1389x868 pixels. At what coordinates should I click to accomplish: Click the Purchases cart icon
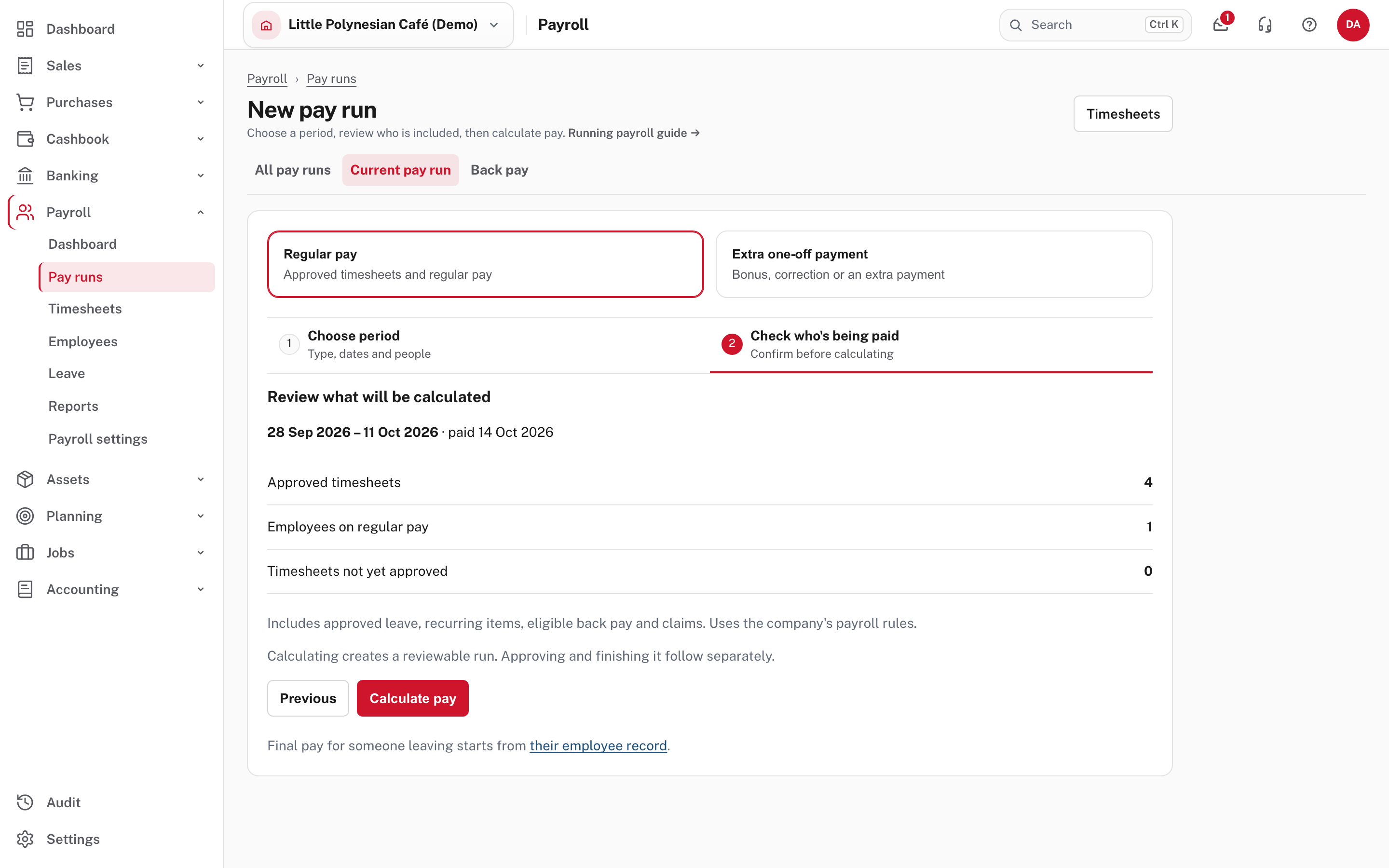[x=25, y=102]
